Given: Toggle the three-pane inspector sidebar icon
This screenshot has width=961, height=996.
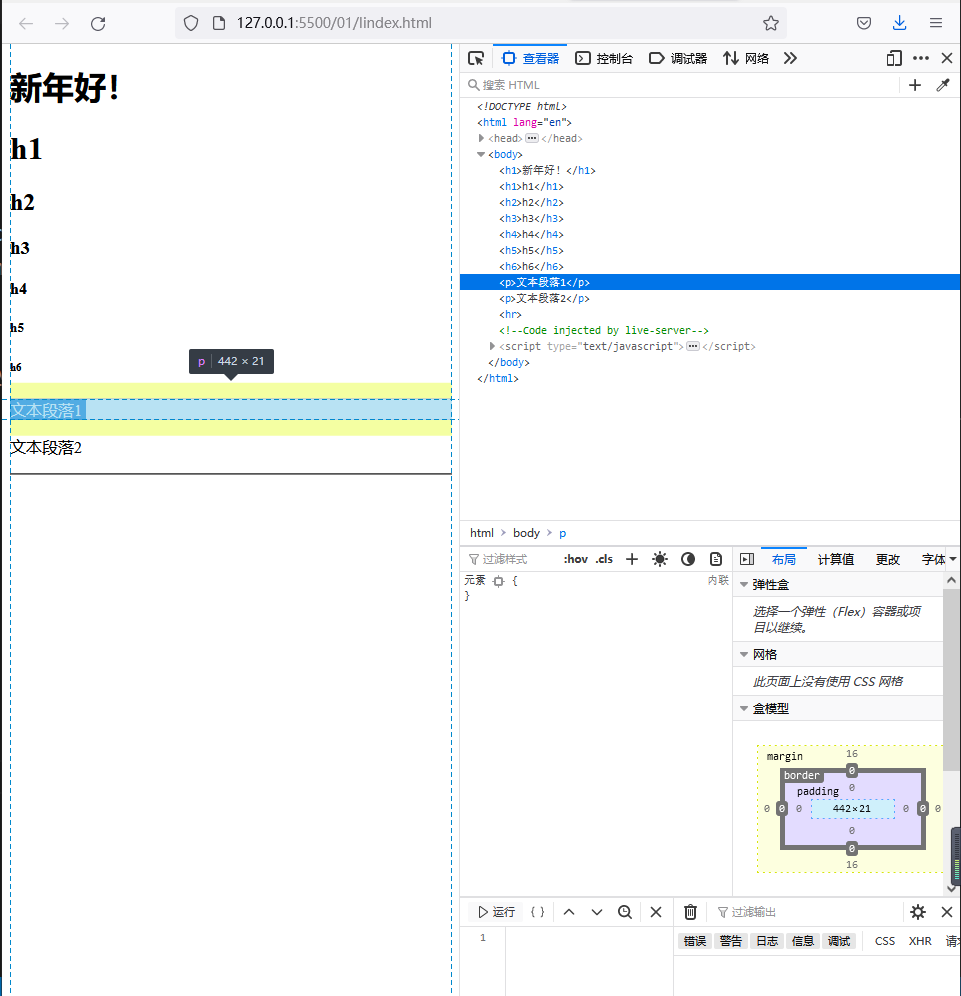Looking at the screenshot, I should pyautogui.click(x=747, y=559).
